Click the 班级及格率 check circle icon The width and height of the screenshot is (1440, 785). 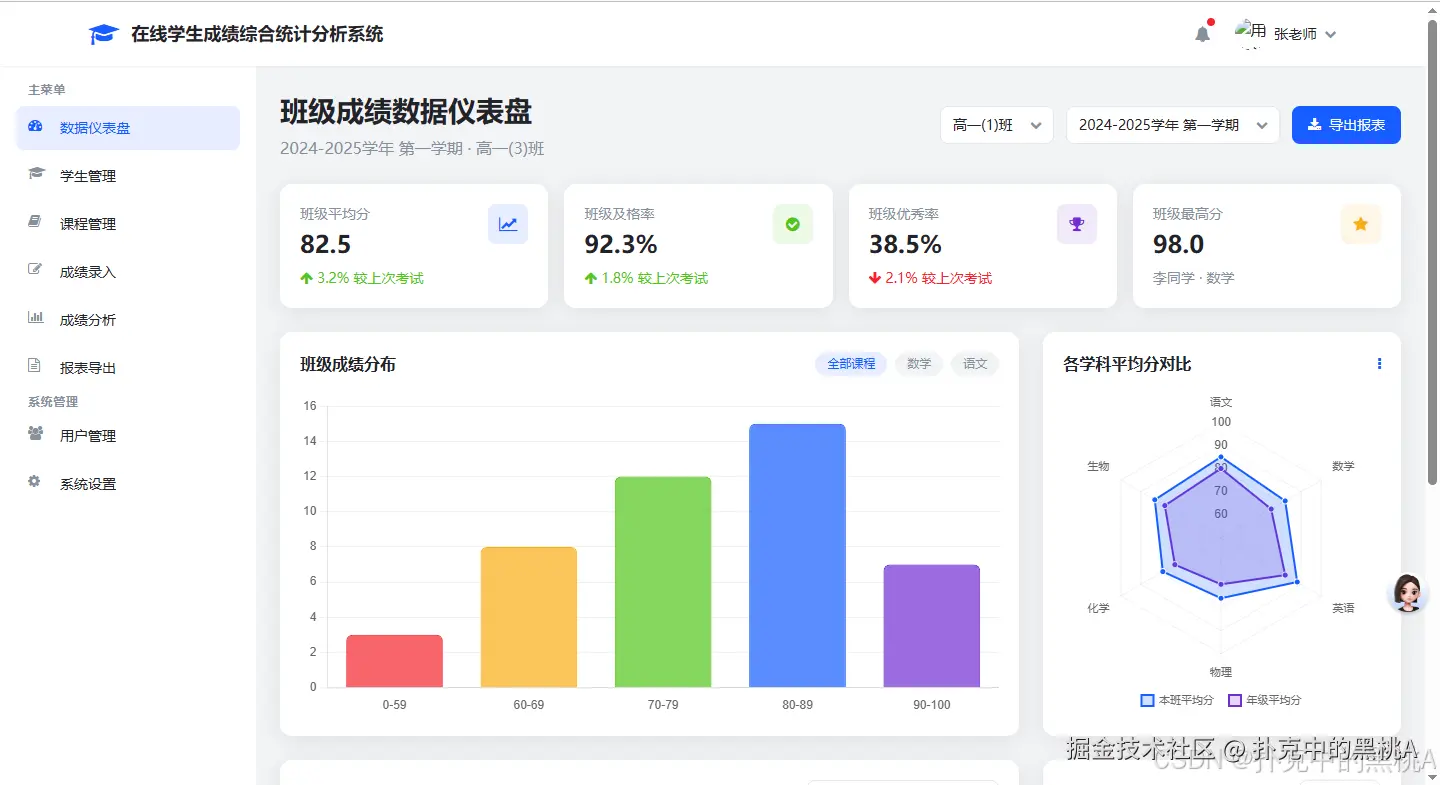pyautogui.click(x=793, y=224)
